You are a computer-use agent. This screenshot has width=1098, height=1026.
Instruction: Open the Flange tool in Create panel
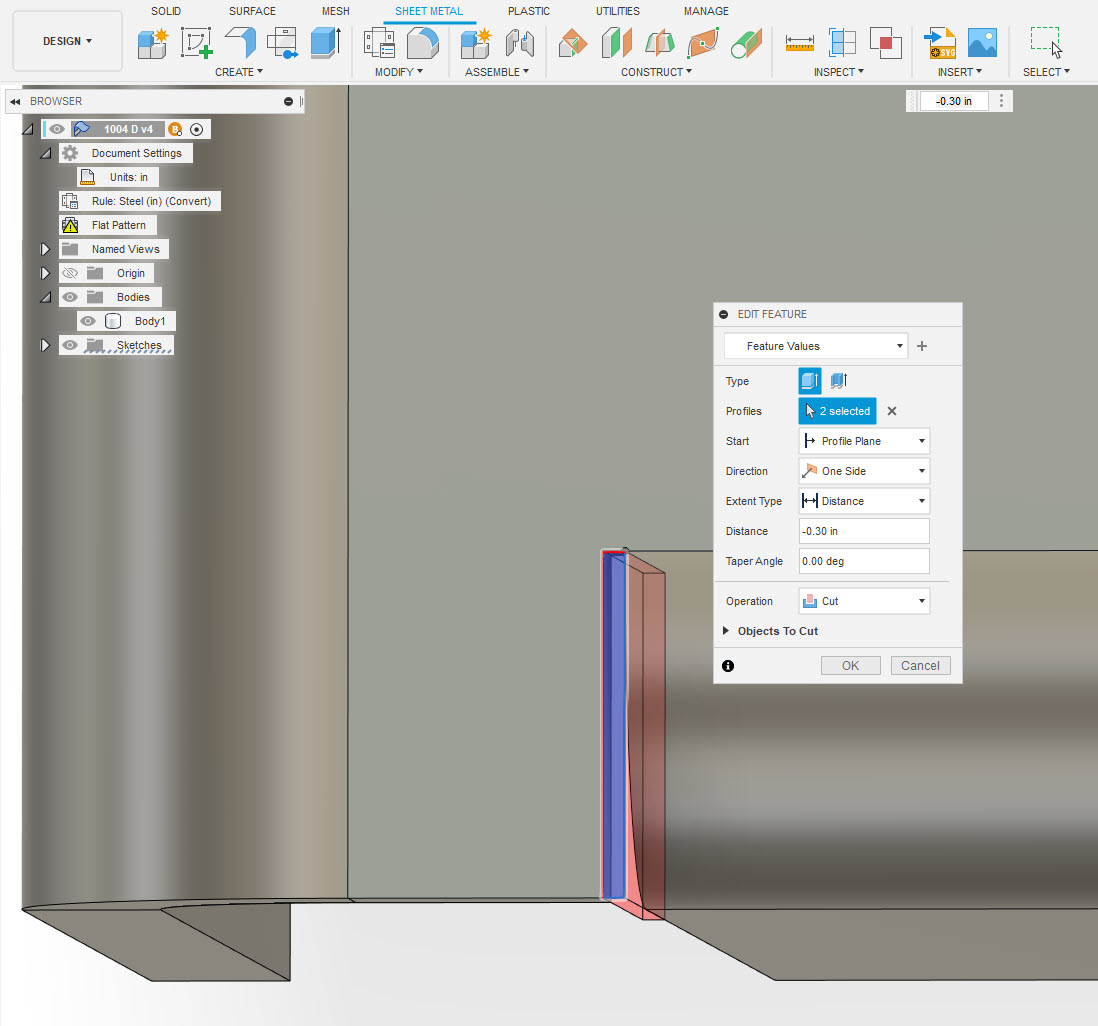pos(240,42)
